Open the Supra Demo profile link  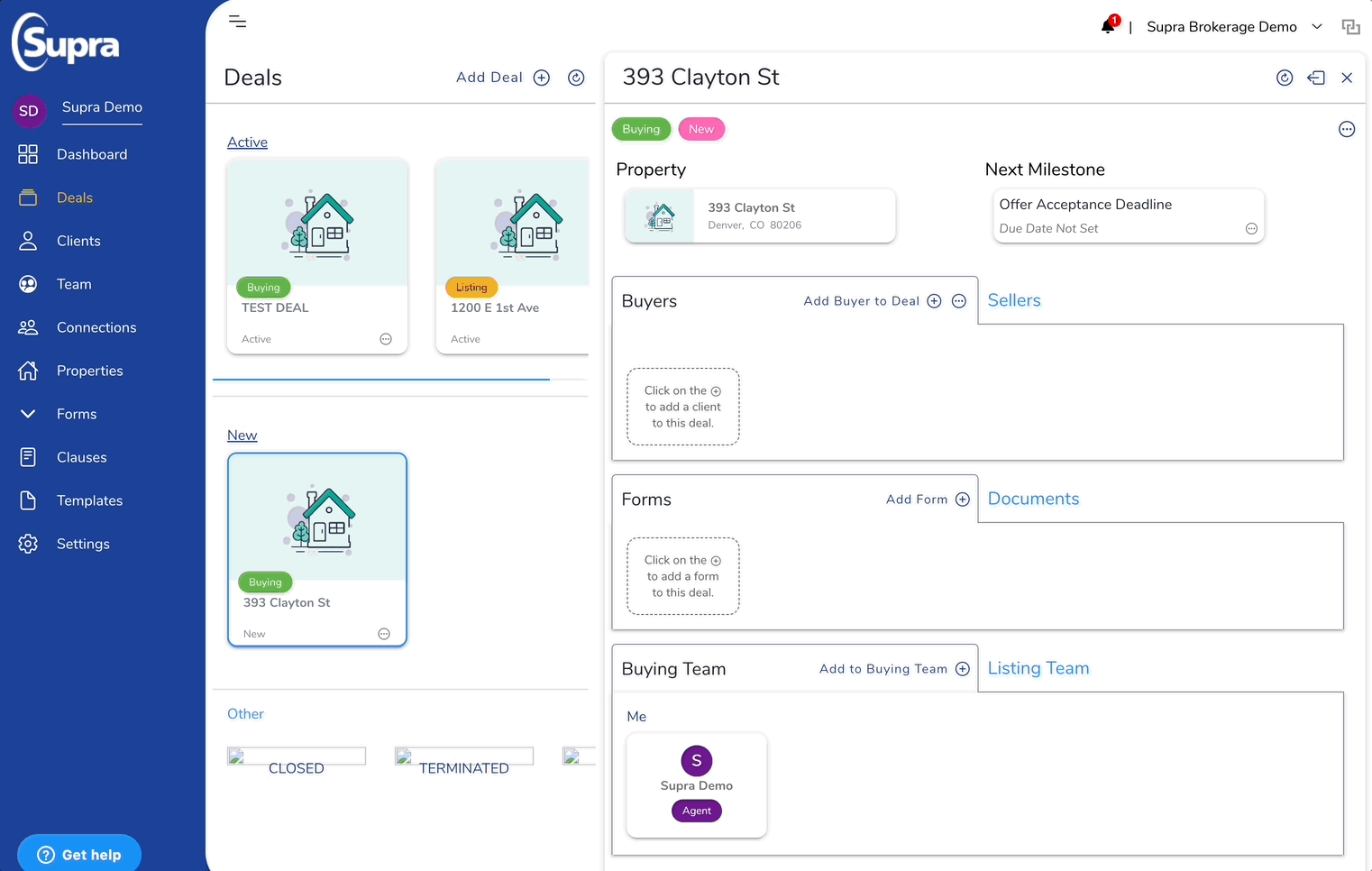pos(102,107)
